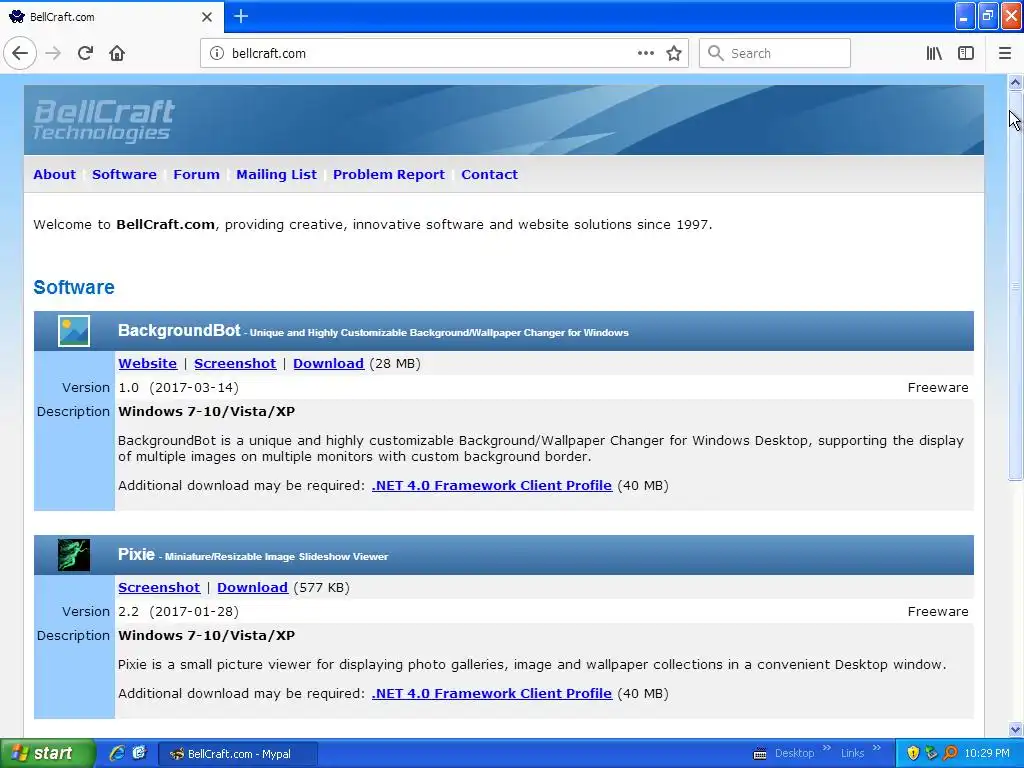Open BackgroundBot Website link

click(x=148, y=363)
